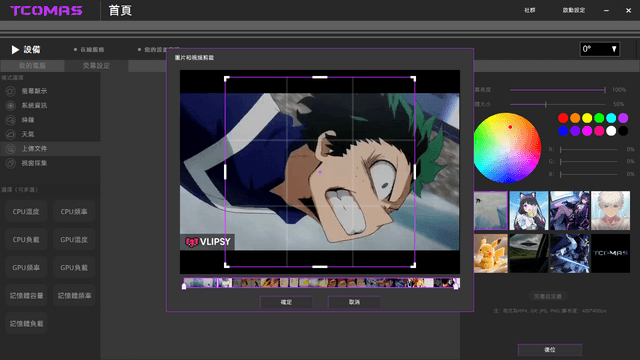Select the 時鐘 clock mode icon
Viewport: 640px width, 360px height.
(11, 120)
